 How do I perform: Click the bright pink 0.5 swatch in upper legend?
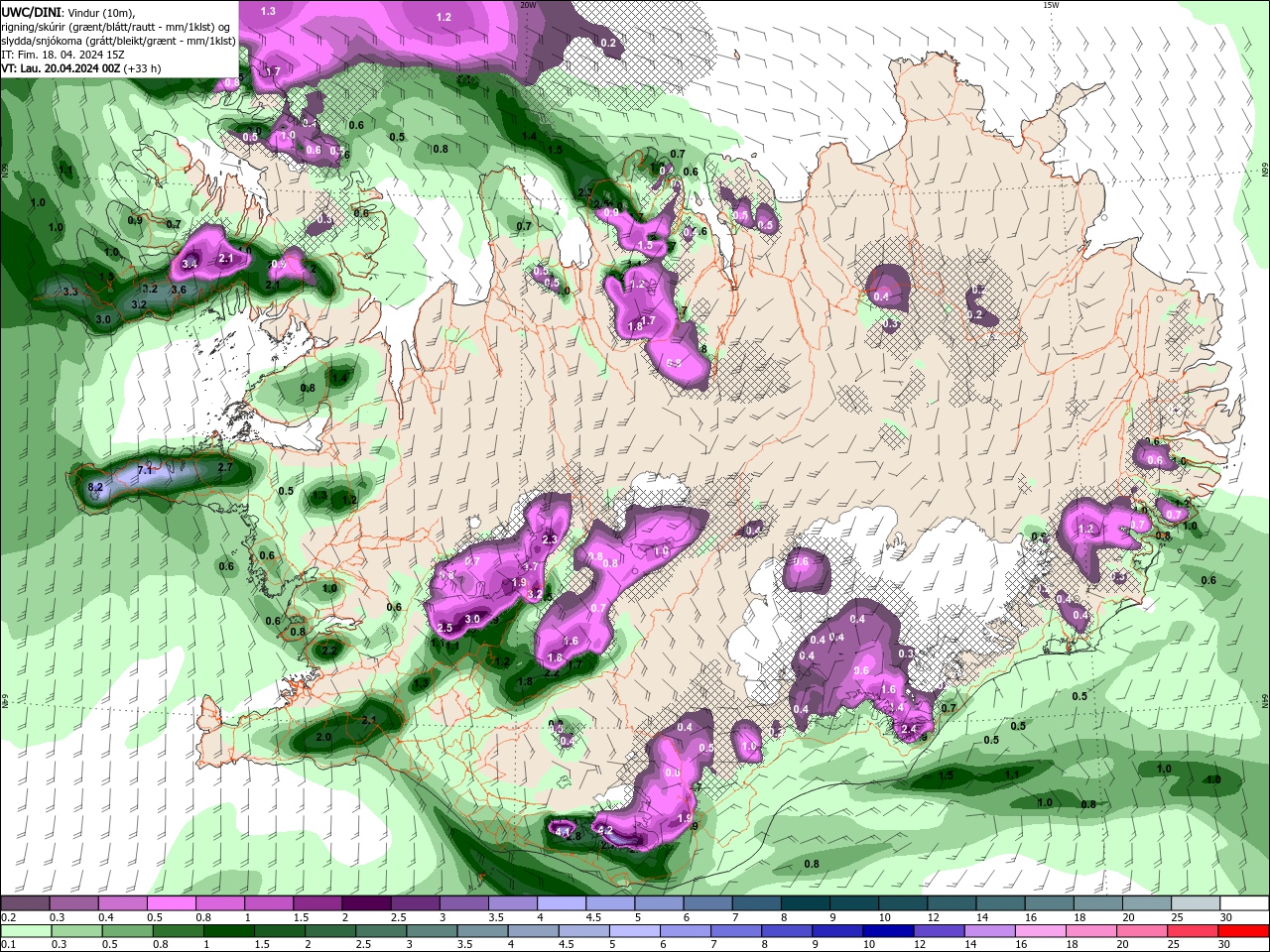(x=171, y=903)
